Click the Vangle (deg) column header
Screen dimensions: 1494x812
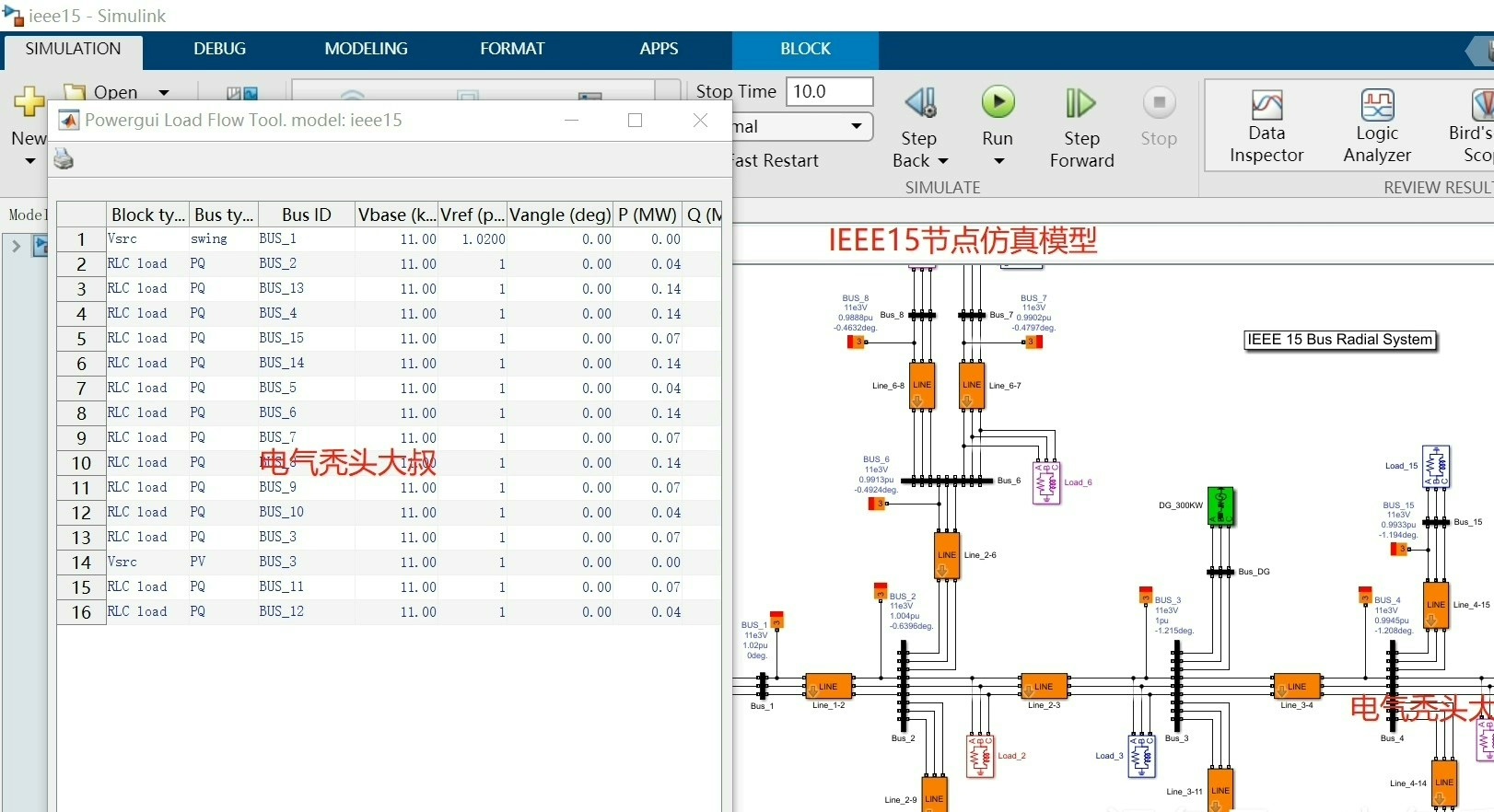[x=560, y=215]
